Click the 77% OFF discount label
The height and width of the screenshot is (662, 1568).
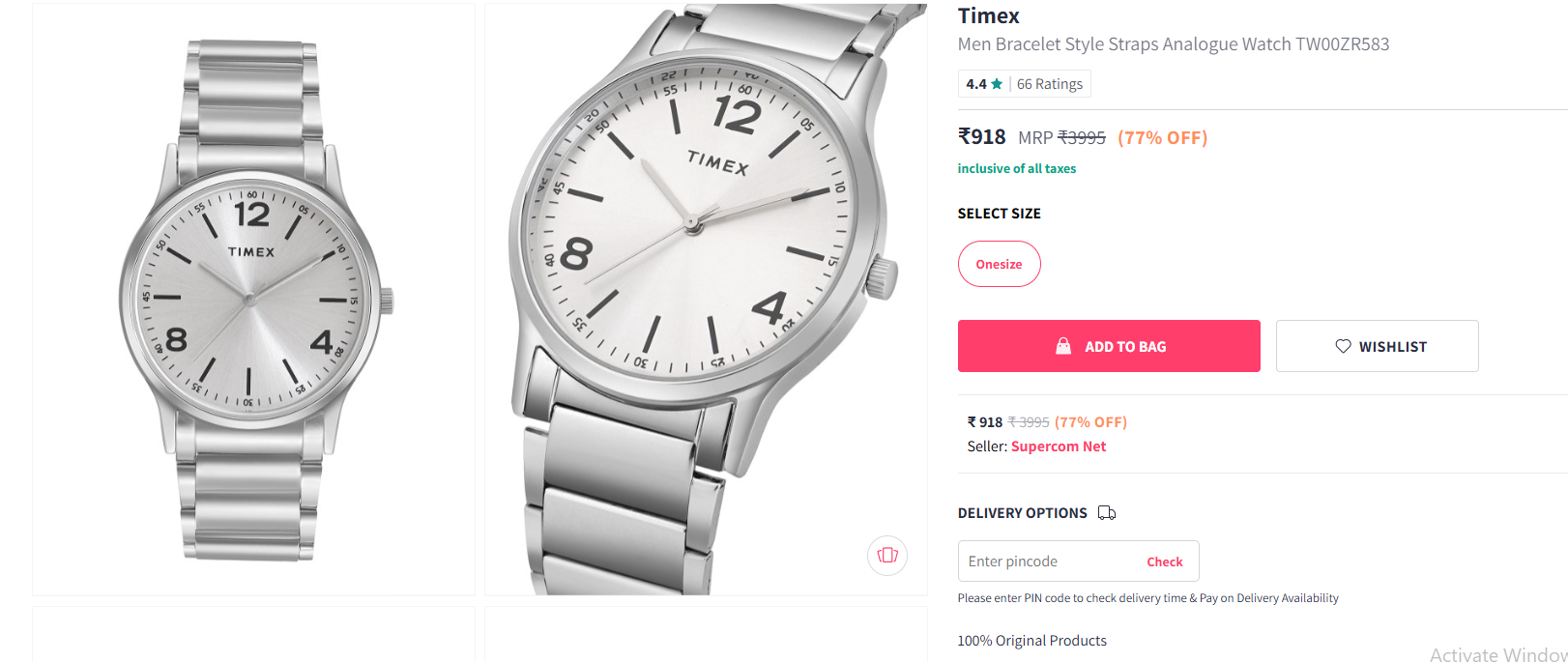(x=1162, y=138)
